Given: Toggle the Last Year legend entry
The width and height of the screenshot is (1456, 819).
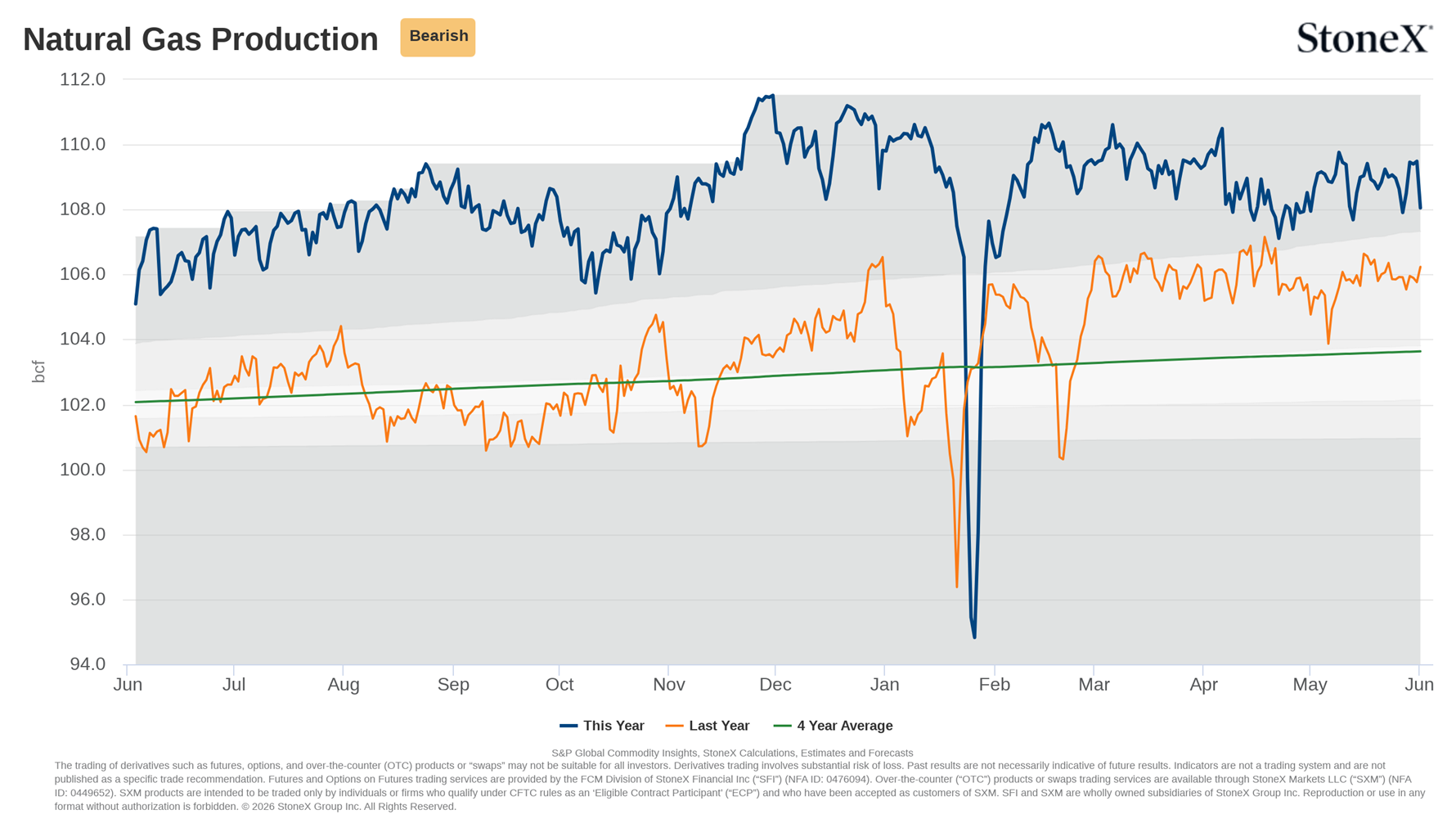Looking at the screenshot, I should pos(708,726).
